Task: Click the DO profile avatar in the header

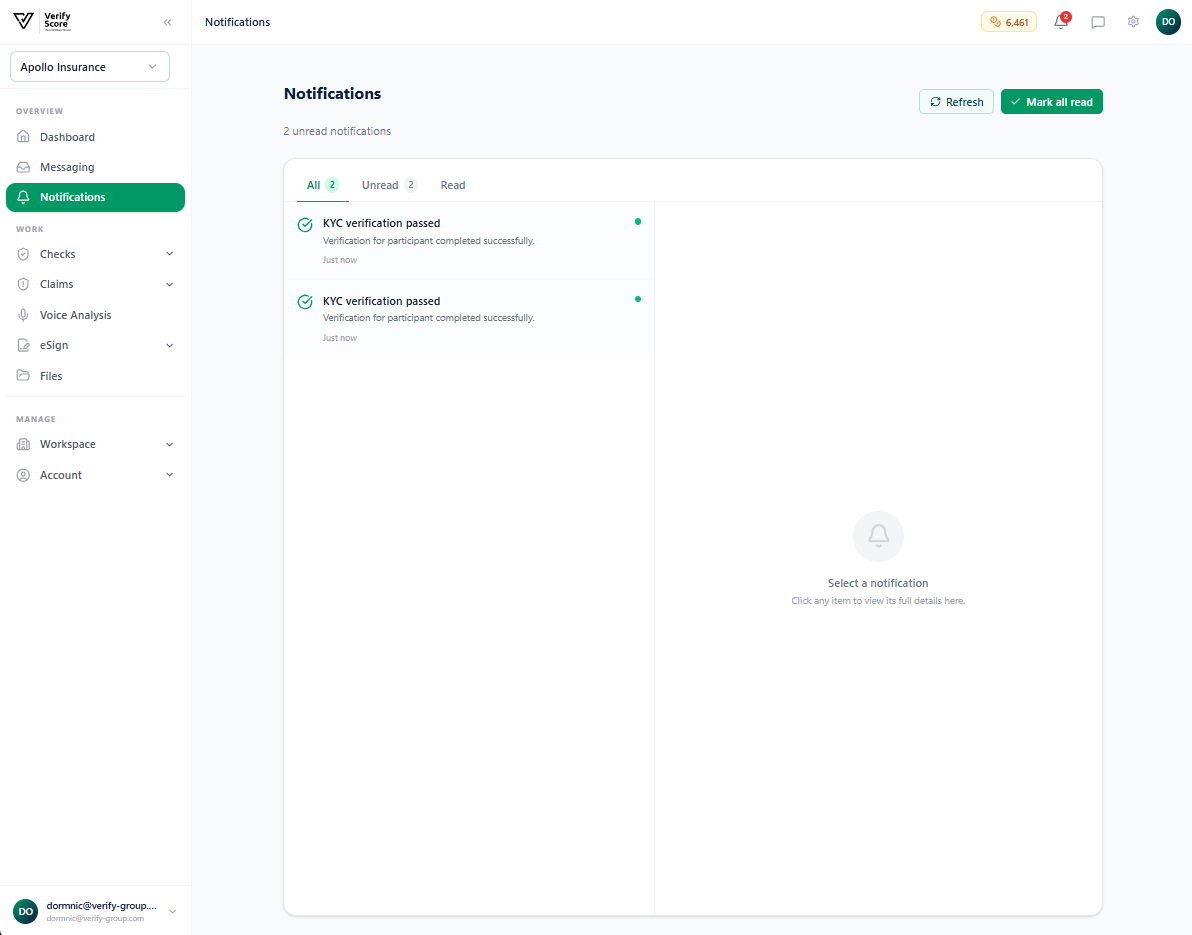Action: (x=1168, y=22)
